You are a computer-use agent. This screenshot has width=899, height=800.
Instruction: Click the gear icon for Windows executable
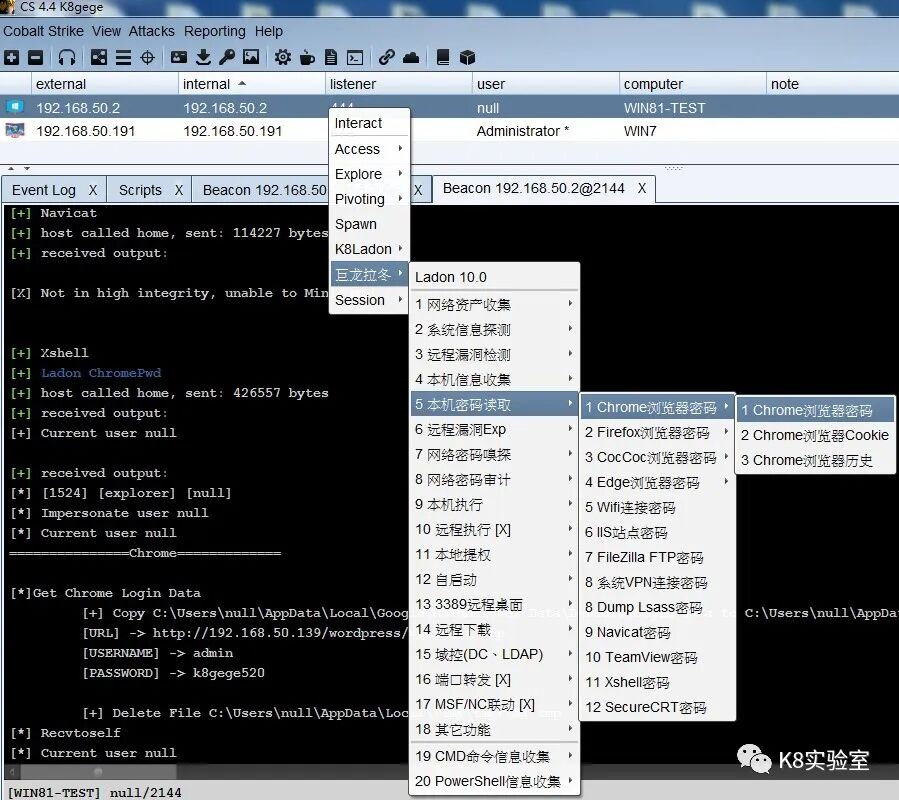tap(283, 57)
